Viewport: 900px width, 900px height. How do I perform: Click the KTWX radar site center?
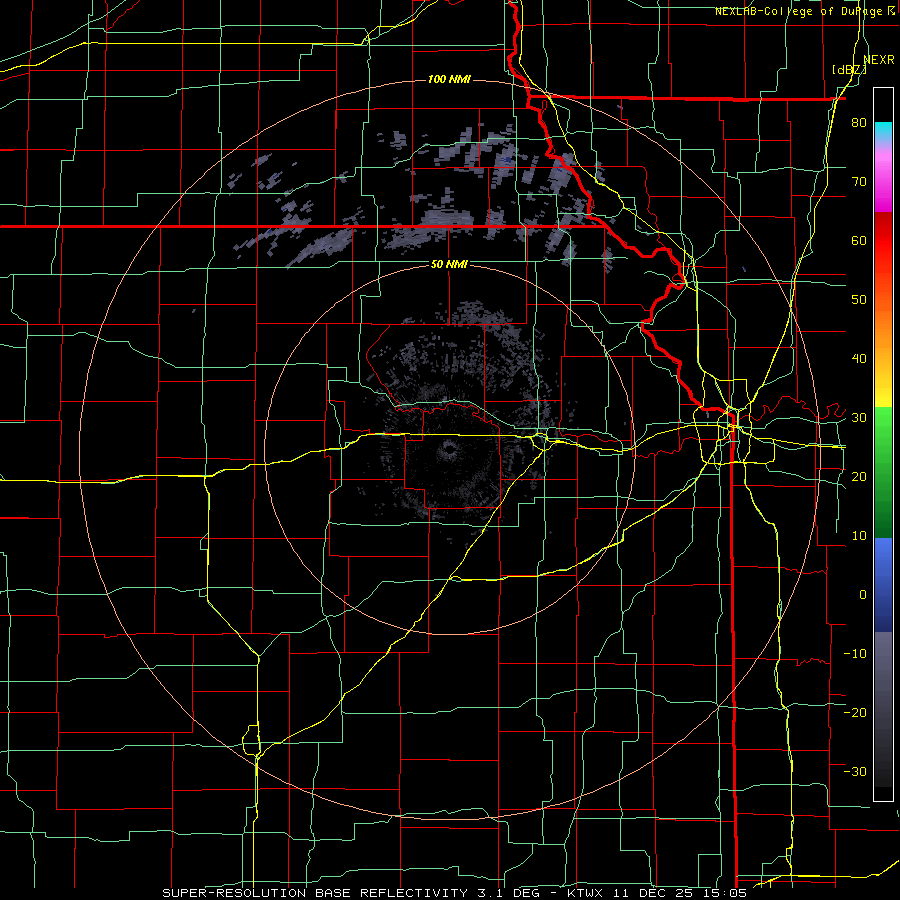click(449, 449)
